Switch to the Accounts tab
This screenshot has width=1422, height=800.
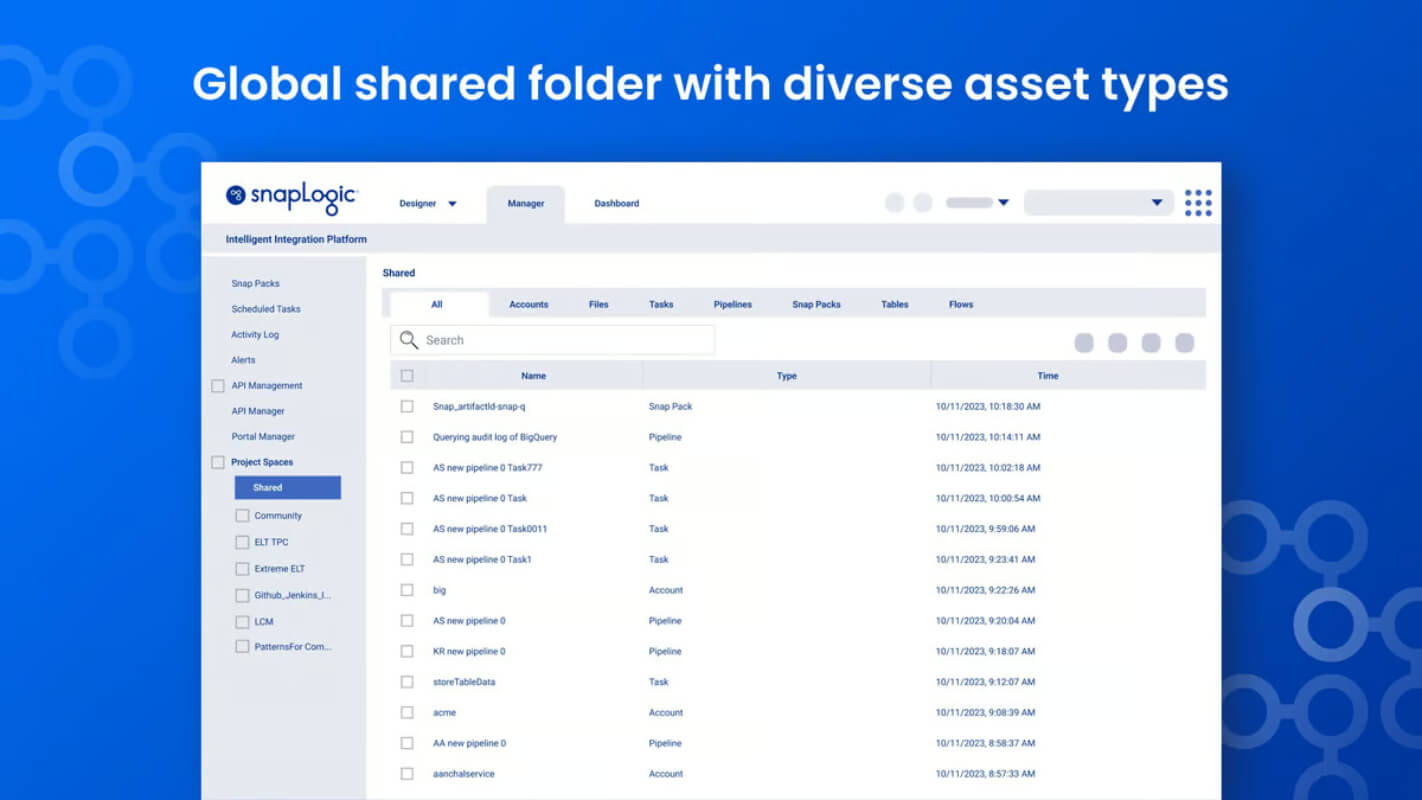click(529, 305)
